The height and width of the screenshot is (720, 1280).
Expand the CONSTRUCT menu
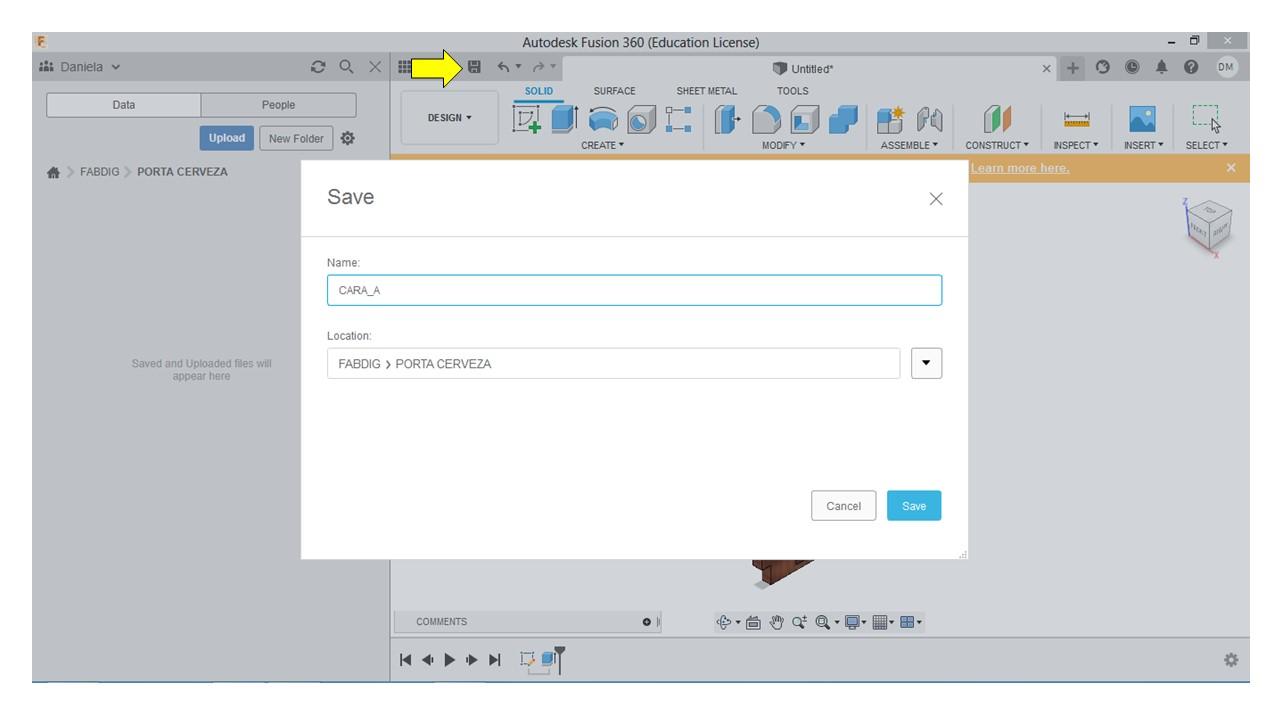[996, 146]
